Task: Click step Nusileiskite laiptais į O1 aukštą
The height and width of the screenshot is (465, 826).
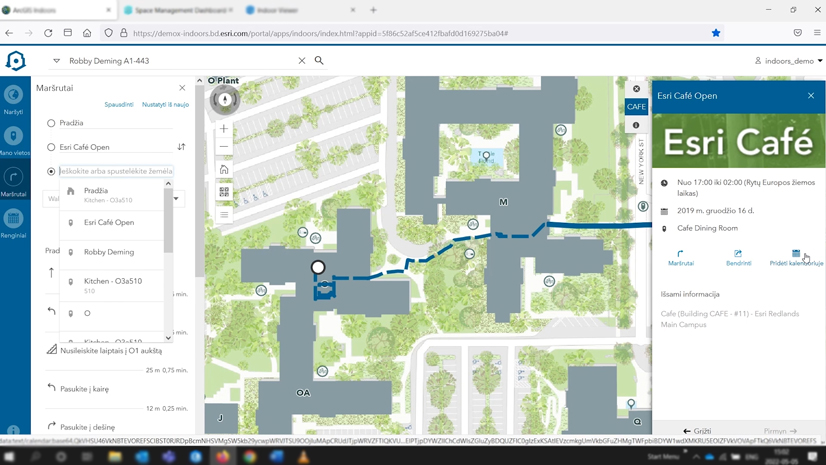Action: tap(111, 351)
